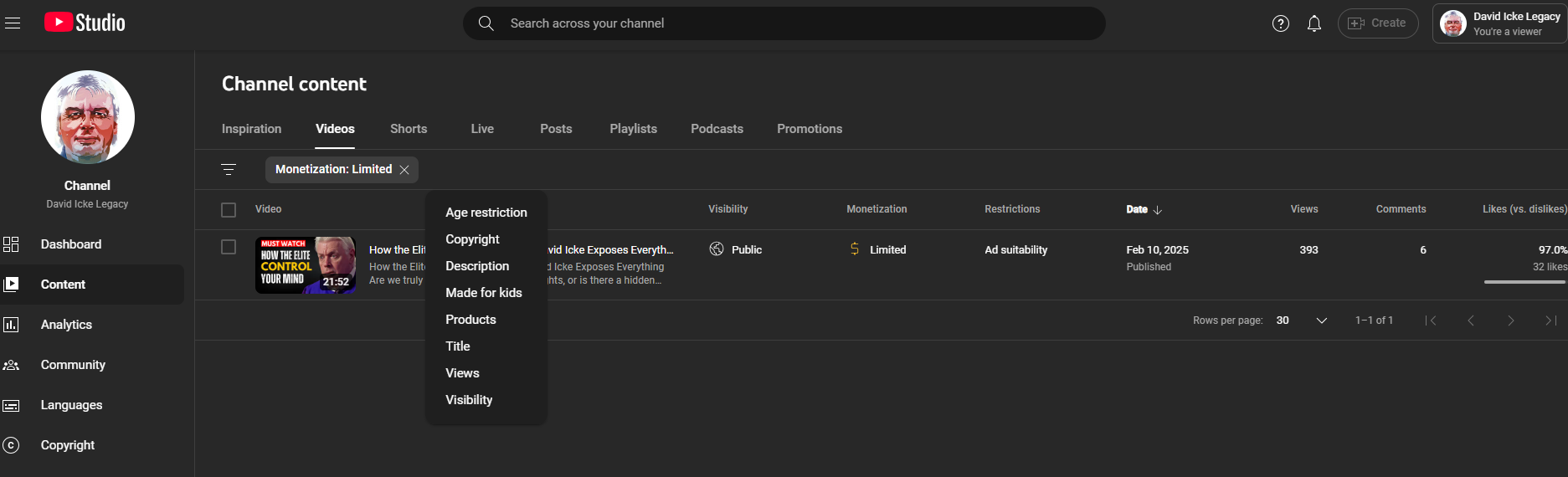The width and height of the screenshot is (1568, 477).
Task: Open the notifications bell
Action: [x=1314, y=23]
